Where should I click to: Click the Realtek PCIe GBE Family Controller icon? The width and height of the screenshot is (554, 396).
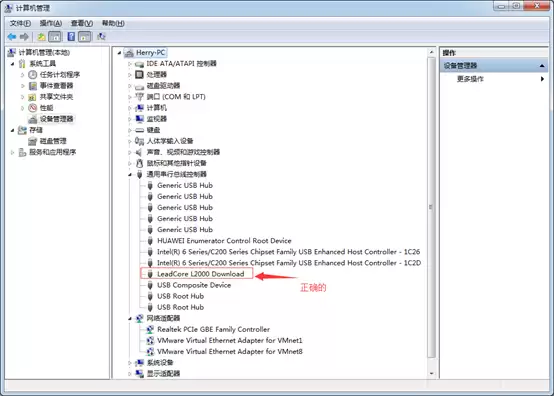coord(150,329)
